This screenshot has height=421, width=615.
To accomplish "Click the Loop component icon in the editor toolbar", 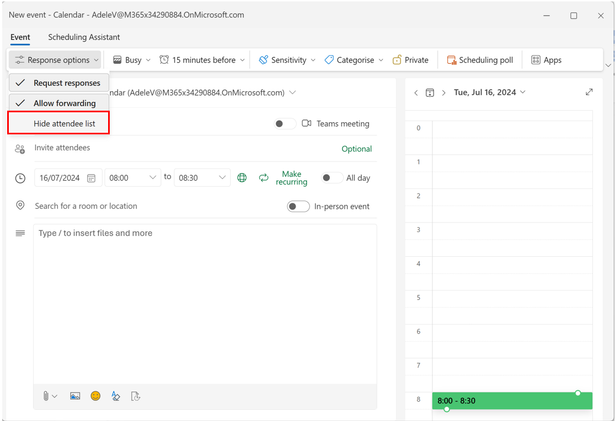I will click(135, 396).
